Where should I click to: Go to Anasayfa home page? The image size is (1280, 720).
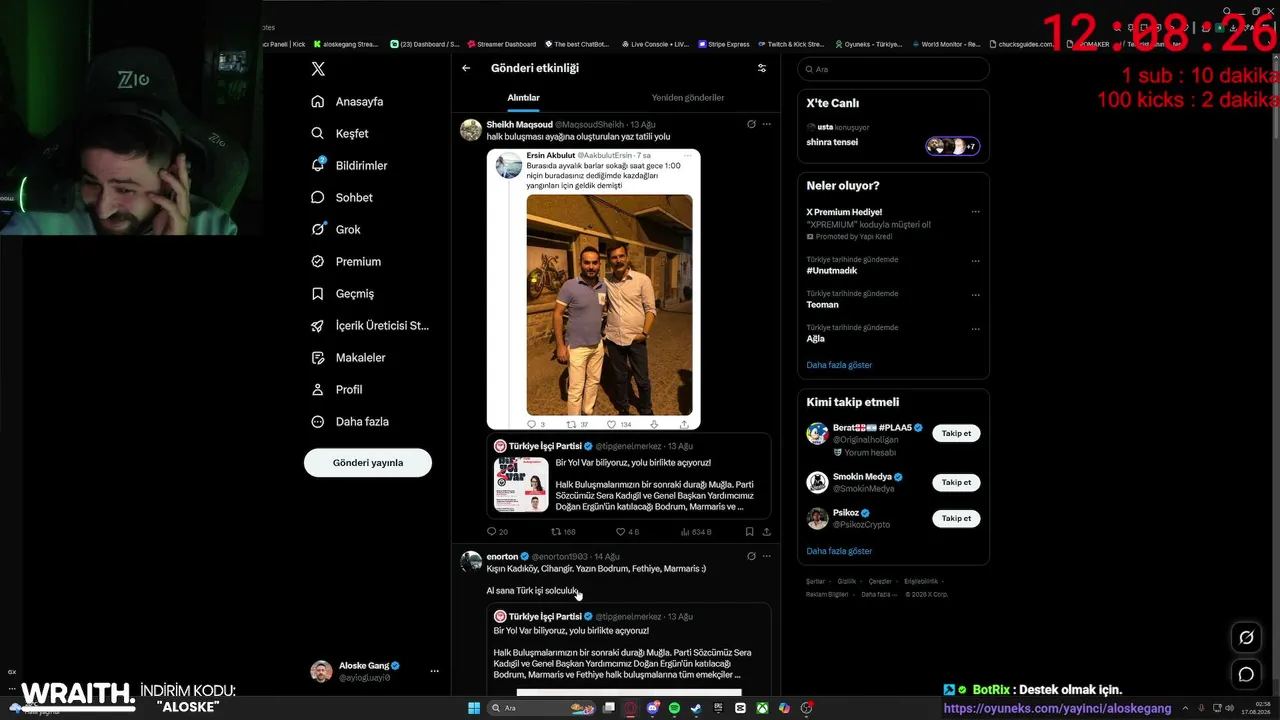point(347,101)
